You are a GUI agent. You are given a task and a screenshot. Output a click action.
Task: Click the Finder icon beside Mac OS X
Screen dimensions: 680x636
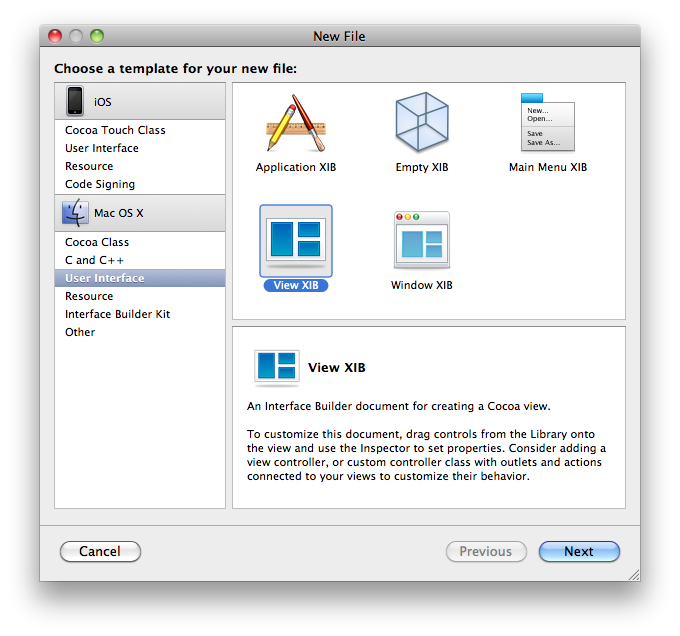tap(75, 213)
